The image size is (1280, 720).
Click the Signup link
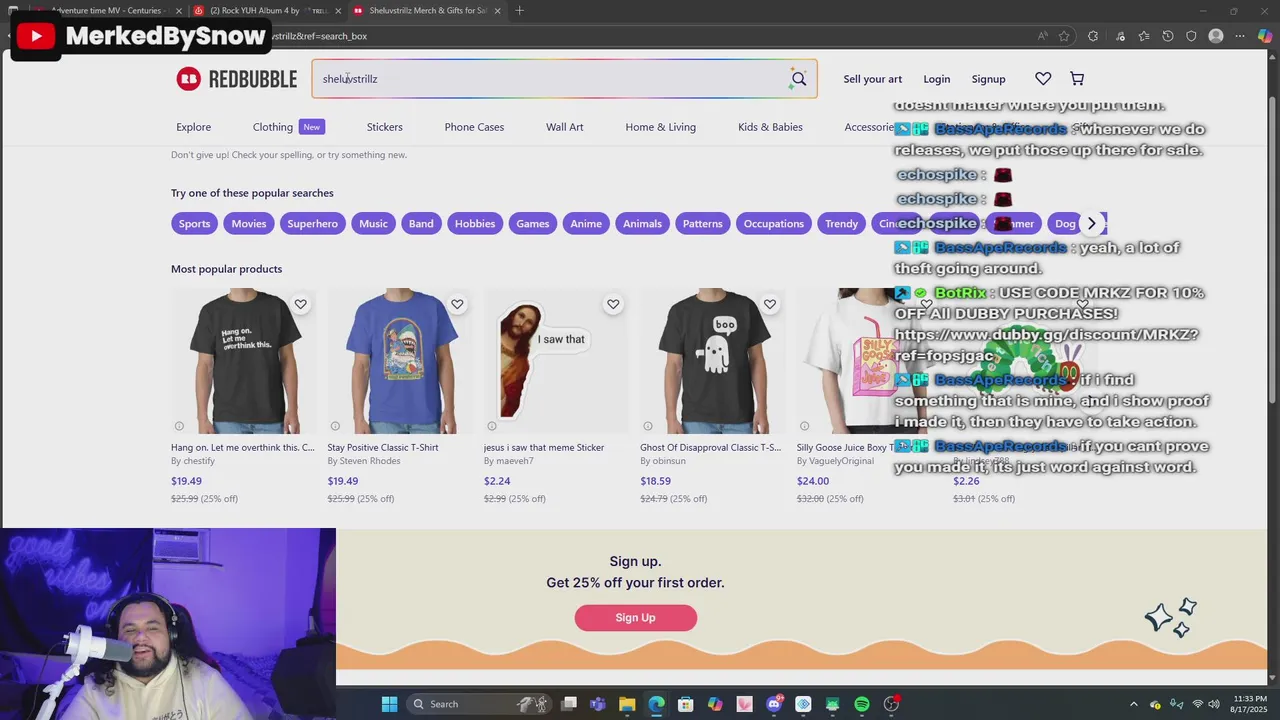tap(989, 79)
